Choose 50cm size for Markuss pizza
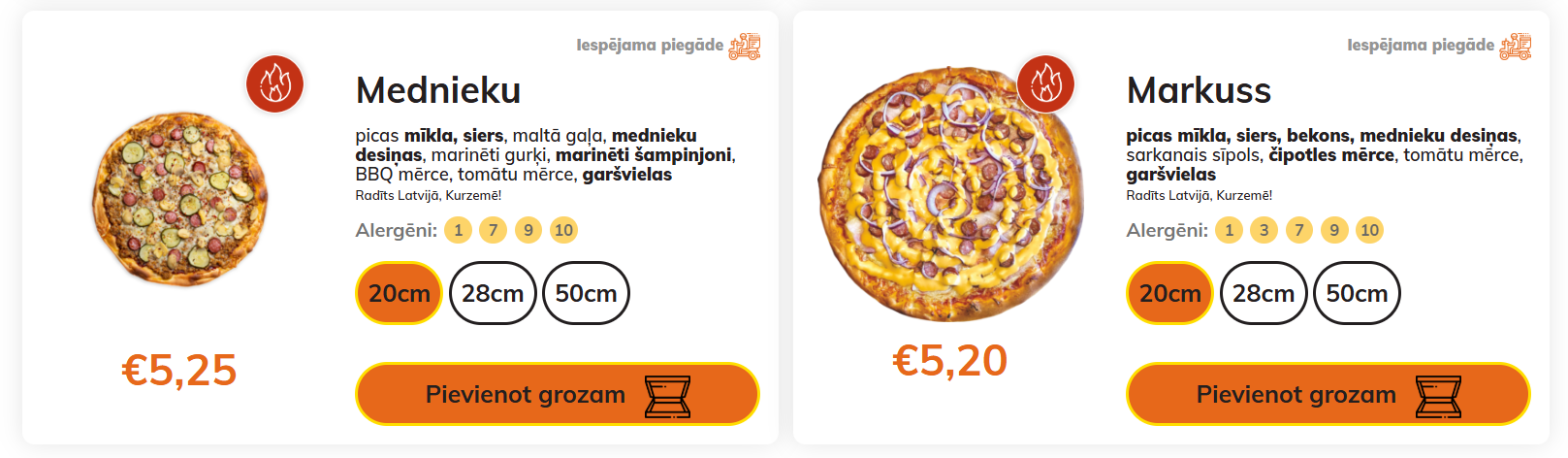 tap(1357, 293)
